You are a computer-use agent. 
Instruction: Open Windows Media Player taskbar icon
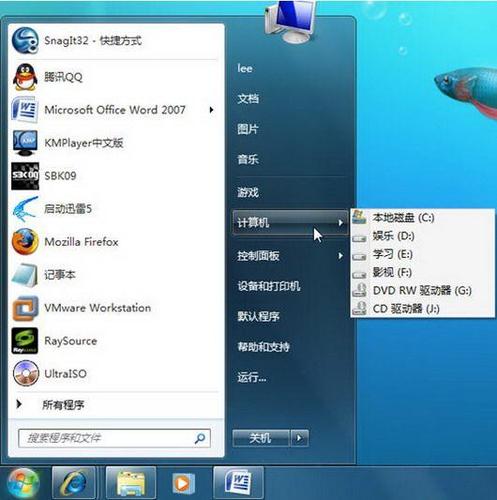(x=182, y=483)
